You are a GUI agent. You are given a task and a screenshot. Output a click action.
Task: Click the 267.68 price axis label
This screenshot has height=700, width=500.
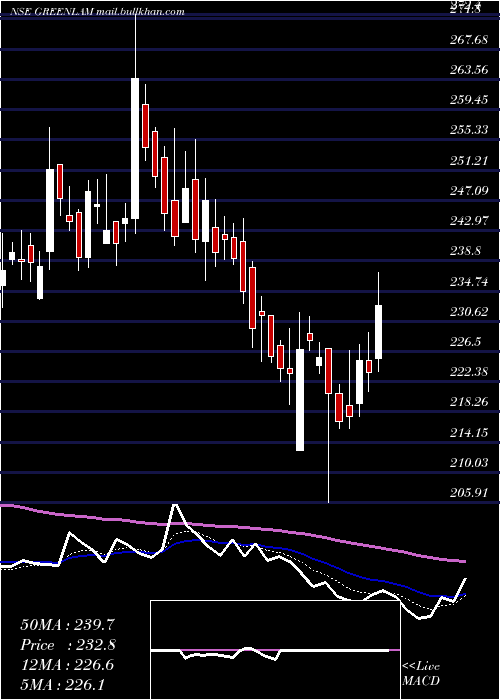[x=468, y=40]
